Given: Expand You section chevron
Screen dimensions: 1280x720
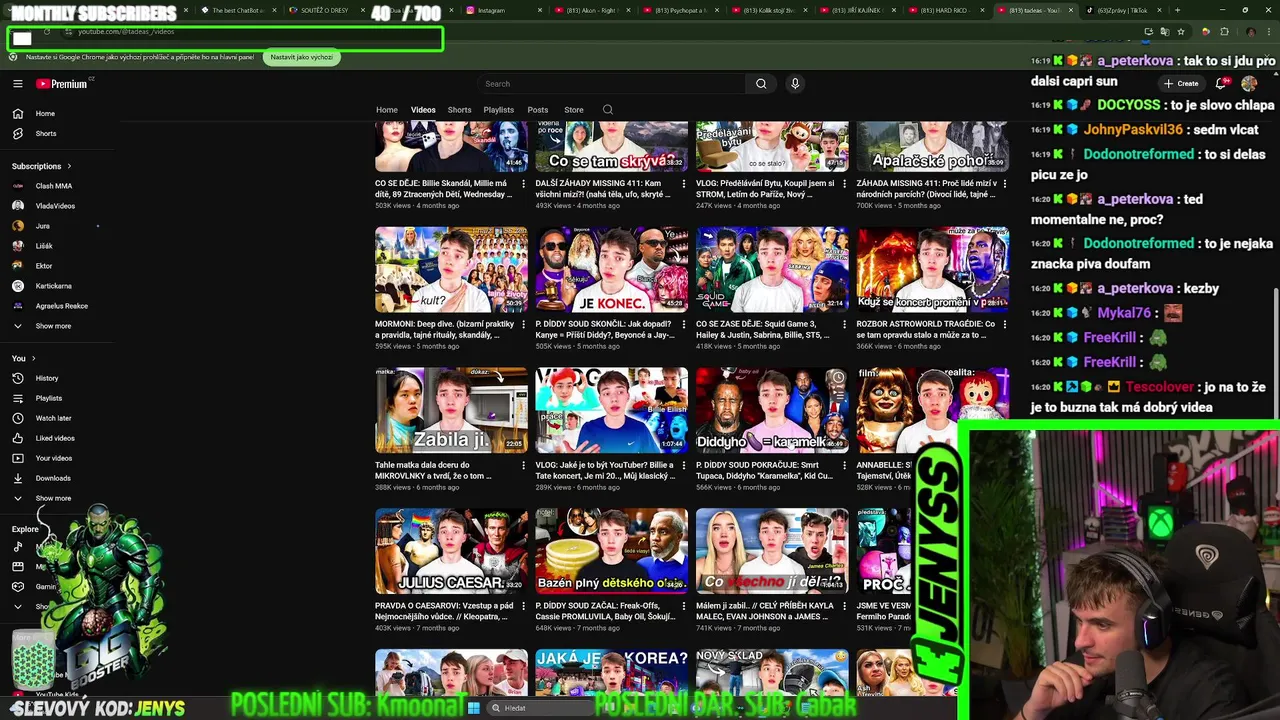Looking at the screenshot, I should (x=33, y=358).
